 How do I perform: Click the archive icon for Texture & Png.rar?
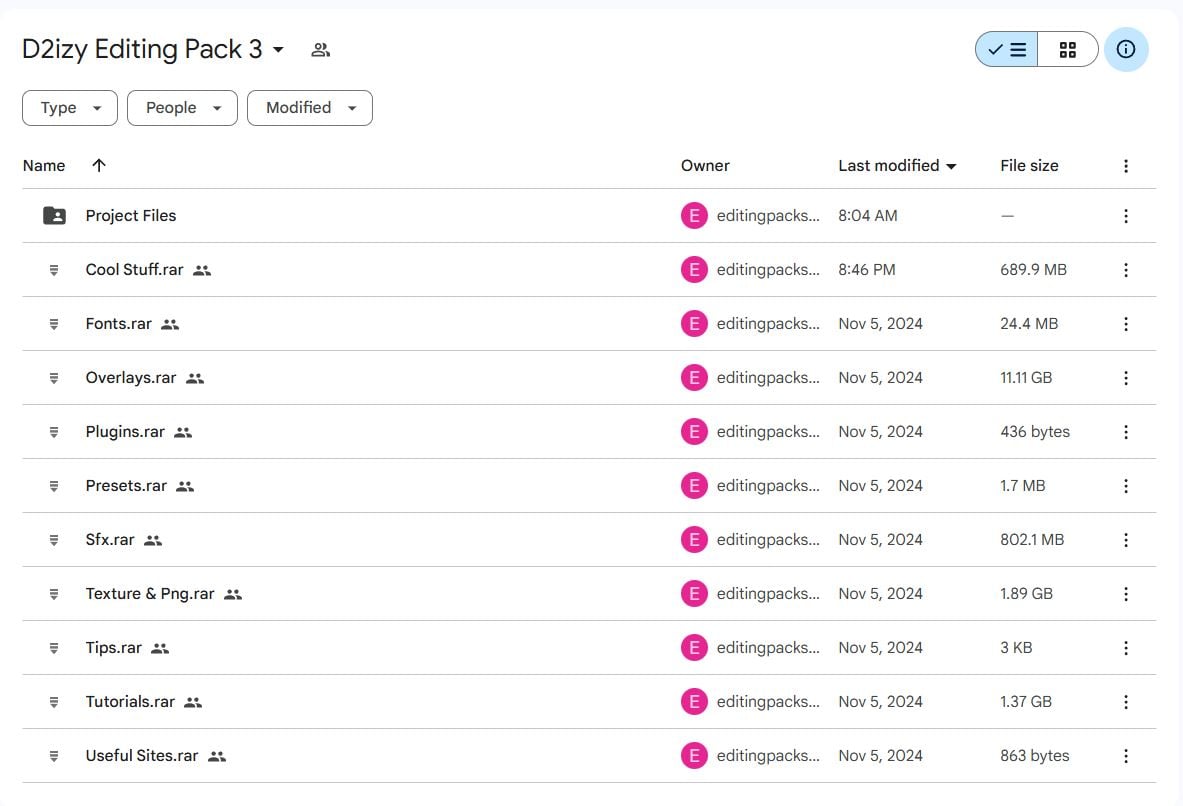[x=54, y=594]
